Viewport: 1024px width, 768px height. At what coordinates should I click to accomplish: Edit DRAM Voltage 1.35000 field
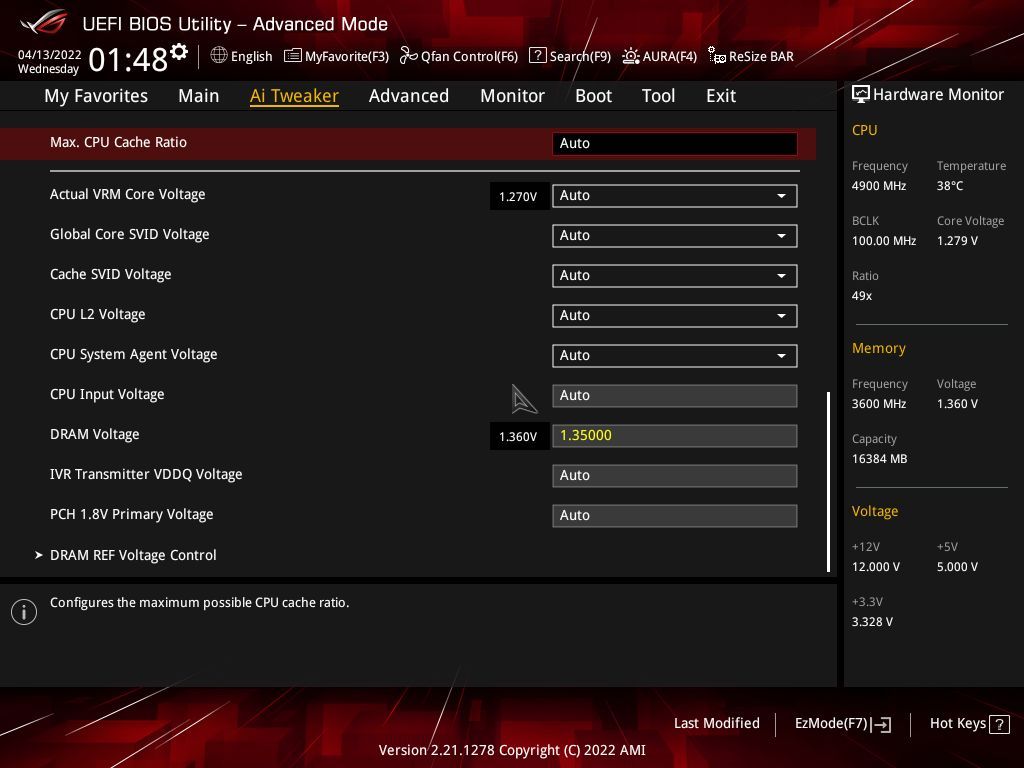click(x=675, y=436)
